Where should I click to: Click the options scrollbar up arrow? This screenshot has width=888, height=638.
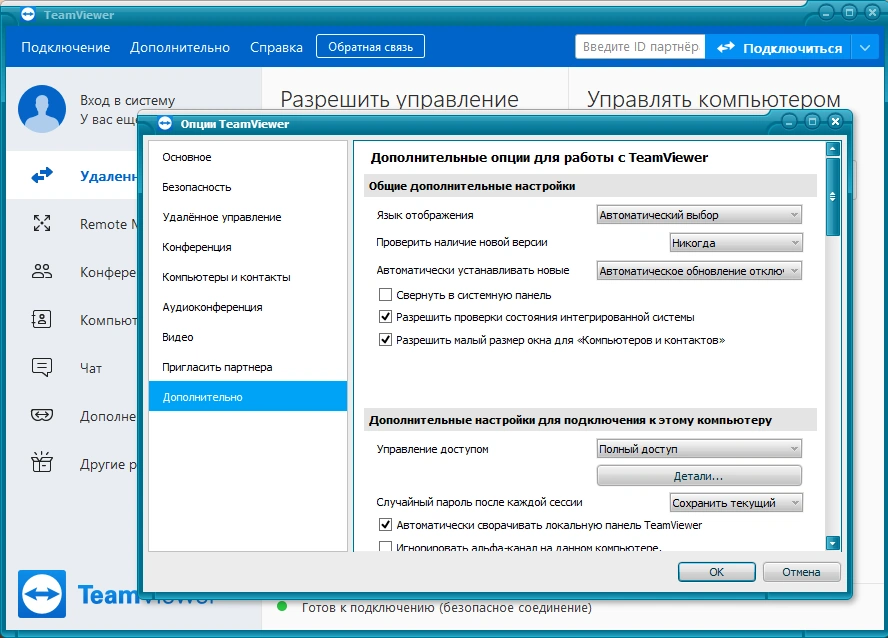point(832,149)
